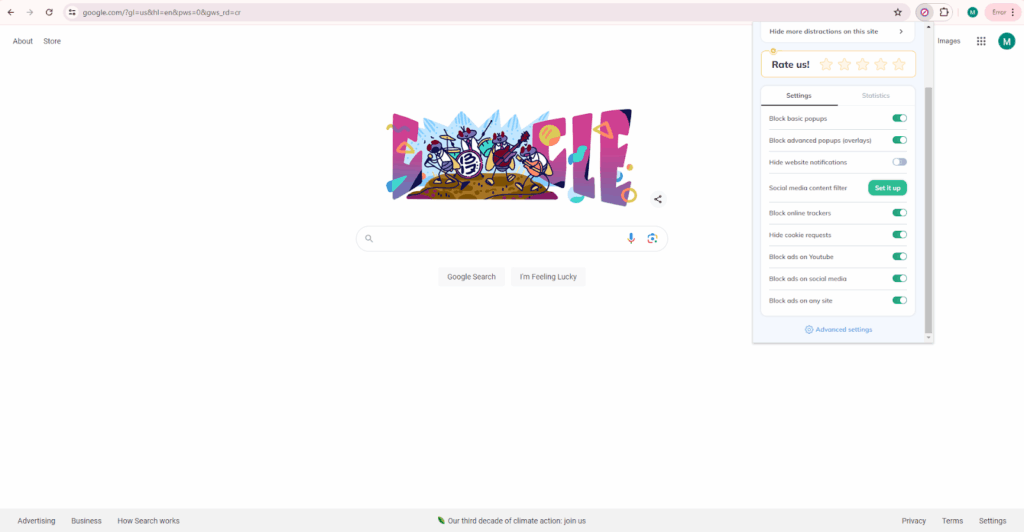Viewport: 1024px width, 532px height.
Task: Toggle Block ads on Youtube switch
Action: click(899, 257)
